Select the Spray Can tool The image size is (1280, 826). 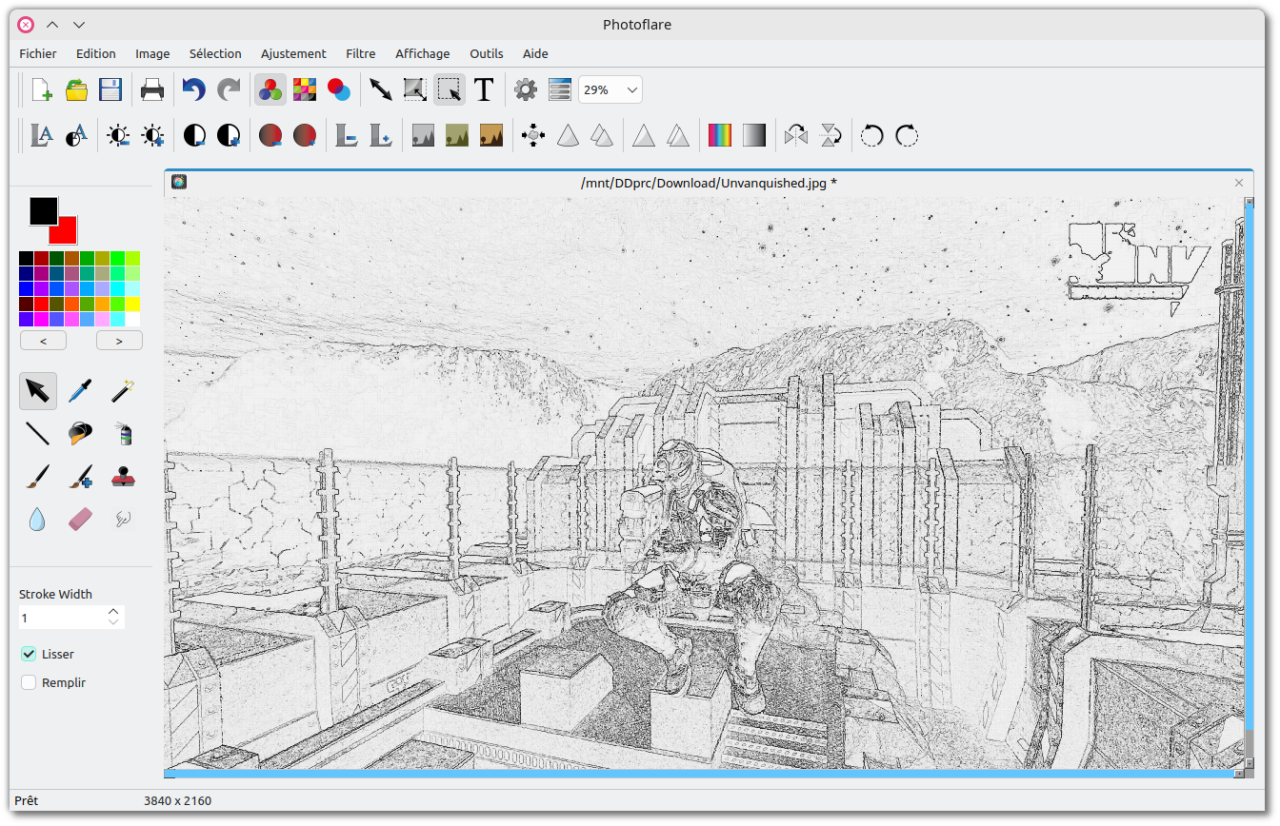[122, 433]
